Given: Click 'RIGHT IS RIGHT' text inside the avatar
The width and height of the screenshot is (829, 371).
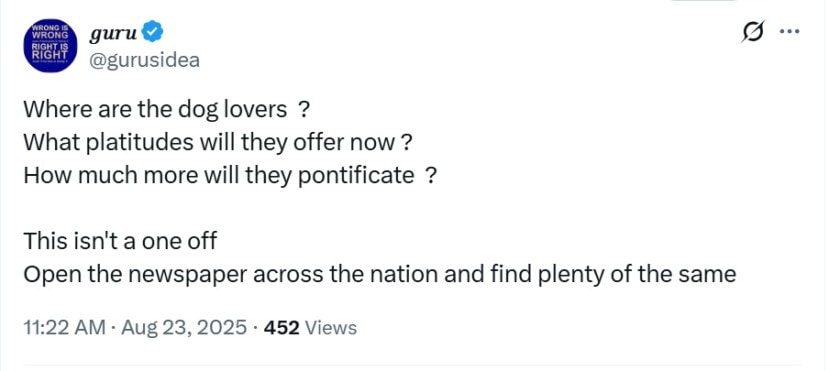Looking at the screenshot, I should coord(50,51).
